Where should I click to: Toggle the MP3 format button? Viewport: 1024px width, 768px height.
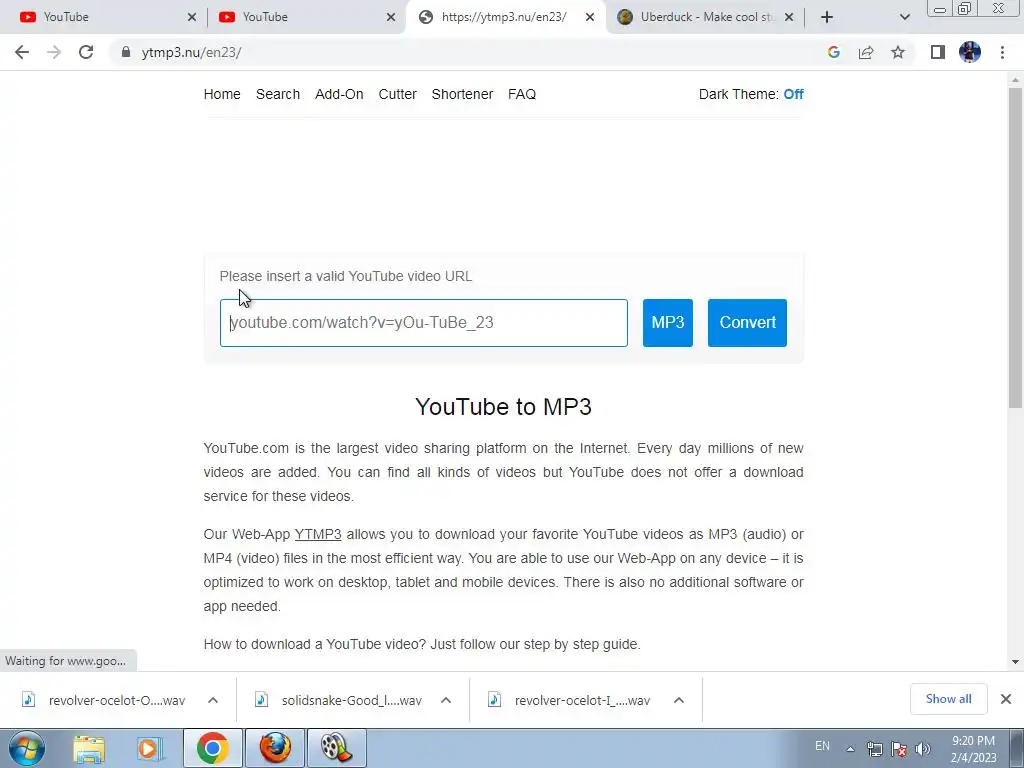667,323
